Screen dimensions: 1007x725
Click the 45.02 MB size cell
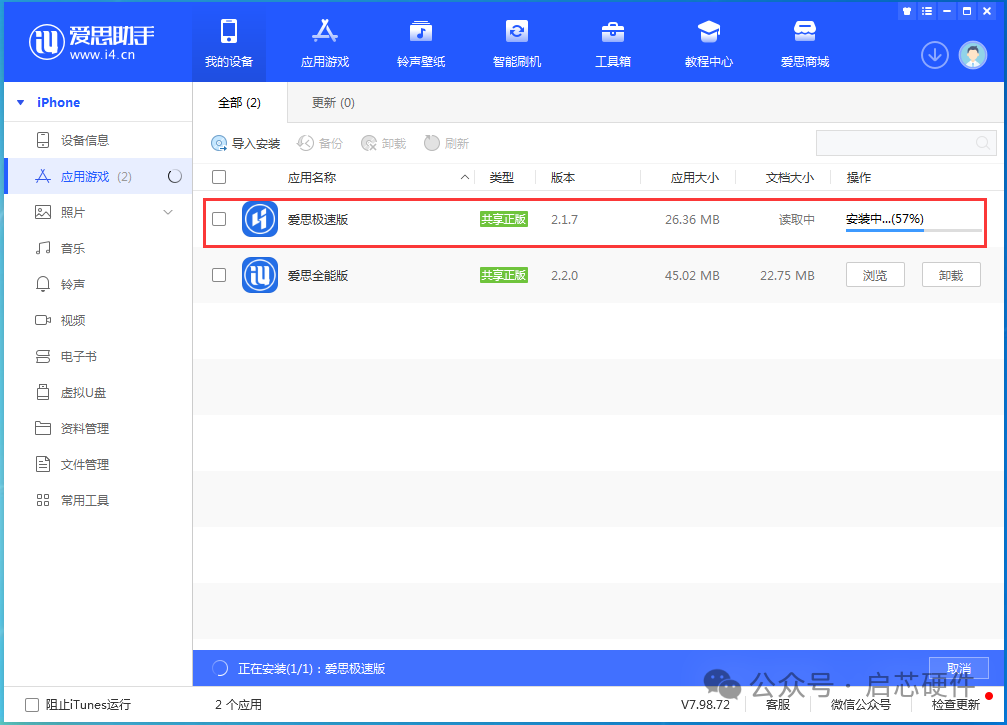pos(692,275)
